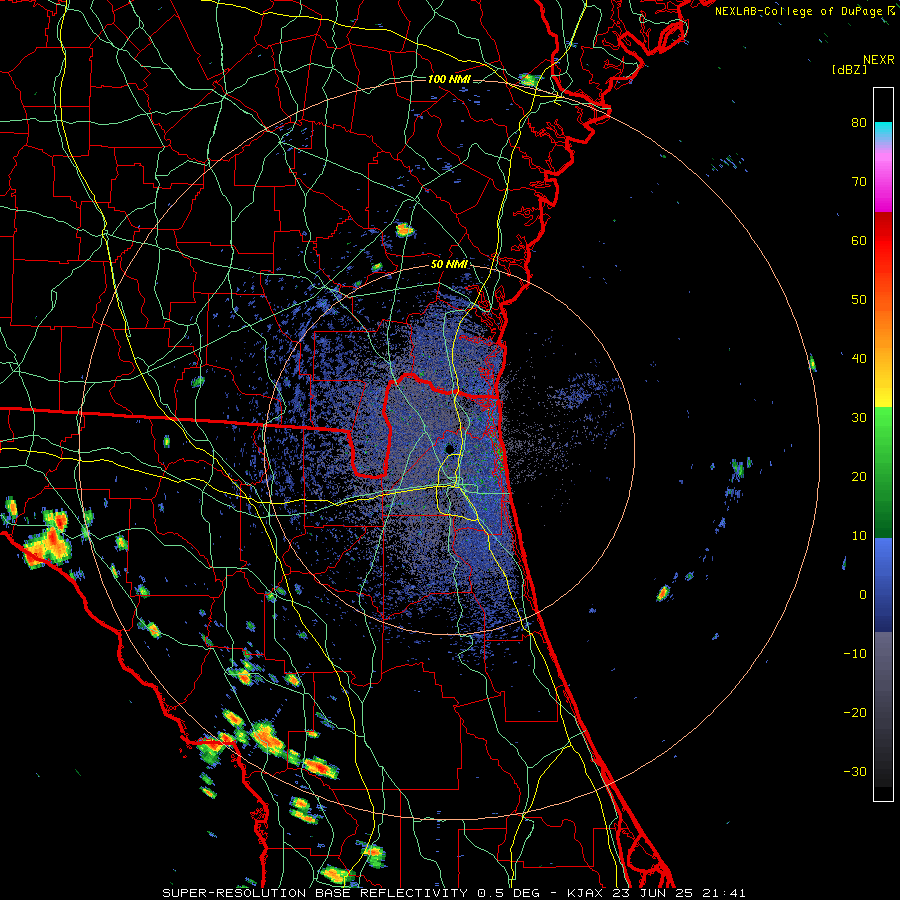Select the 80 value on the dBZ scale

[x=859, y=122]
